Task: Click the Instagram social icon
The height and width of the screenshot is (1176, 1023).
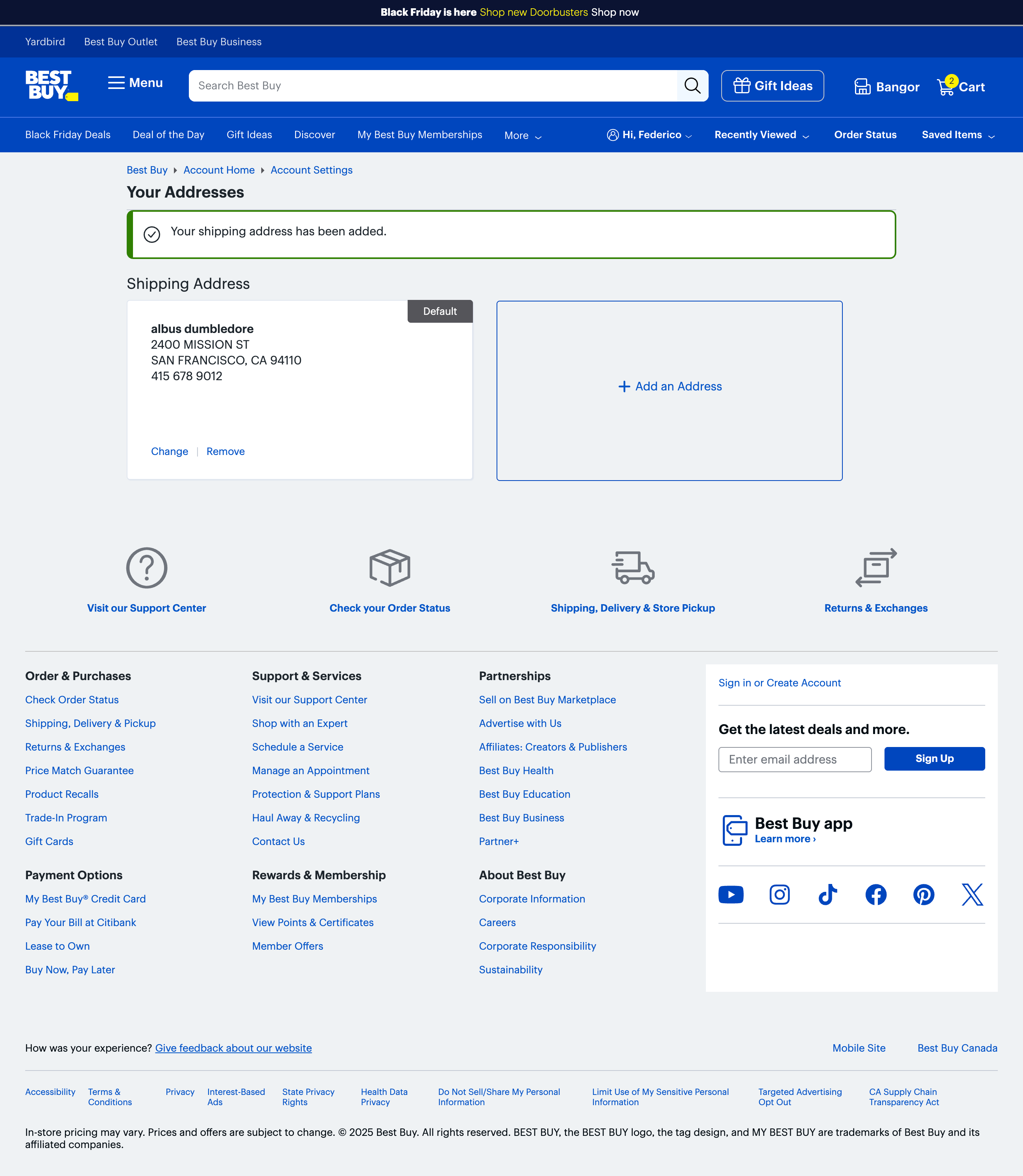Action: tap(780, 895)
